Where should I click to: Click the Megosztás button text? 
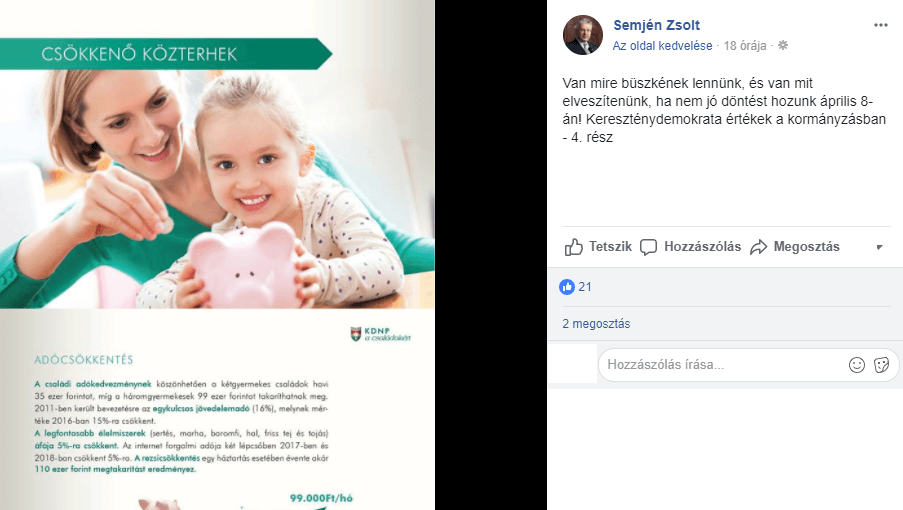pos(806,246)
